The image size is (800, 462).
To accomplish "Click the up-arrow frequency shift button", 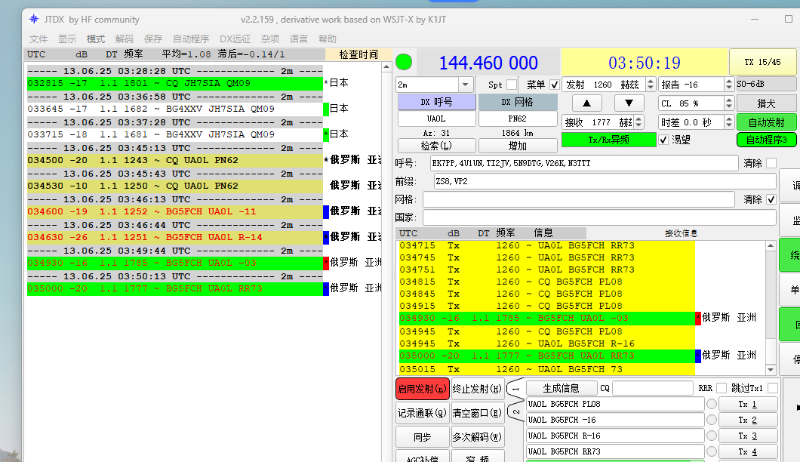I will click(587, 104).
